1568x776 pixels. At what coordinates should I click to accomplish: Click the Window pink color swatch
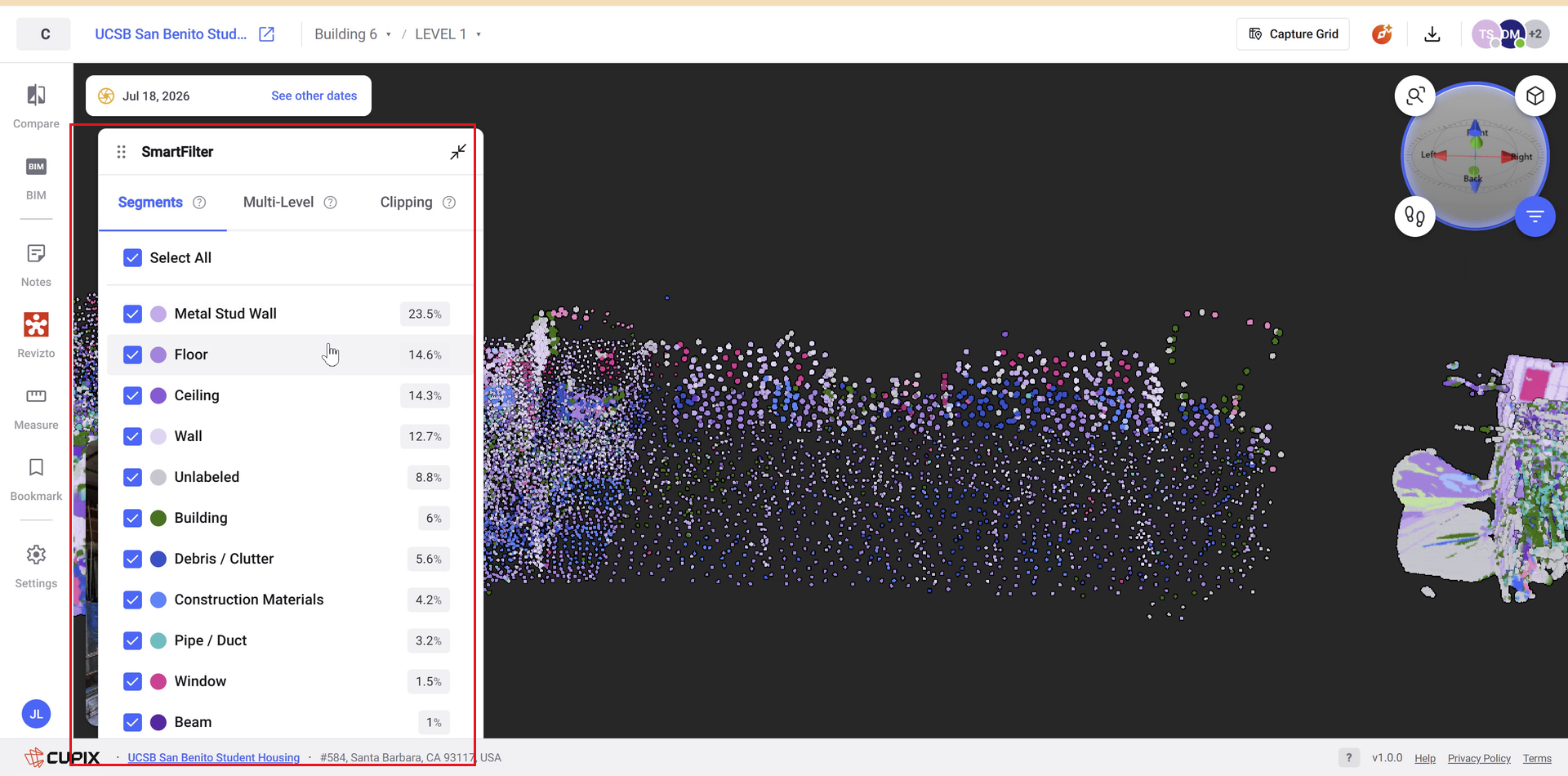(x=158, y=681)
